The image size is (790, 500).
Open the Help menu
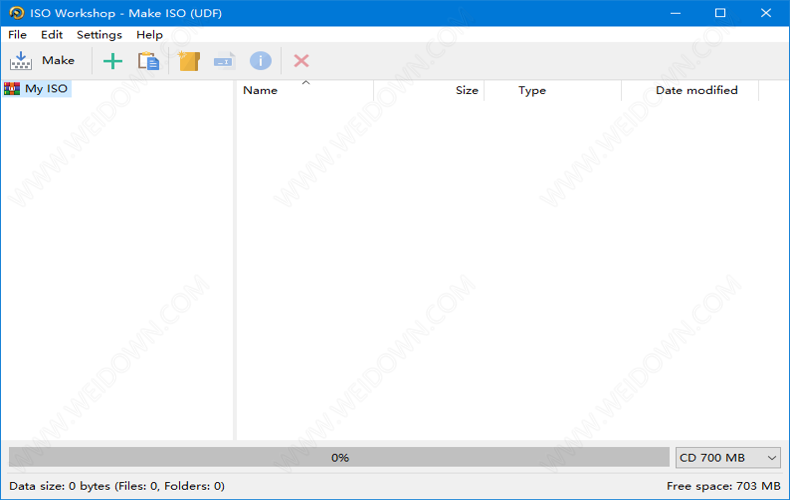[149, 34]
